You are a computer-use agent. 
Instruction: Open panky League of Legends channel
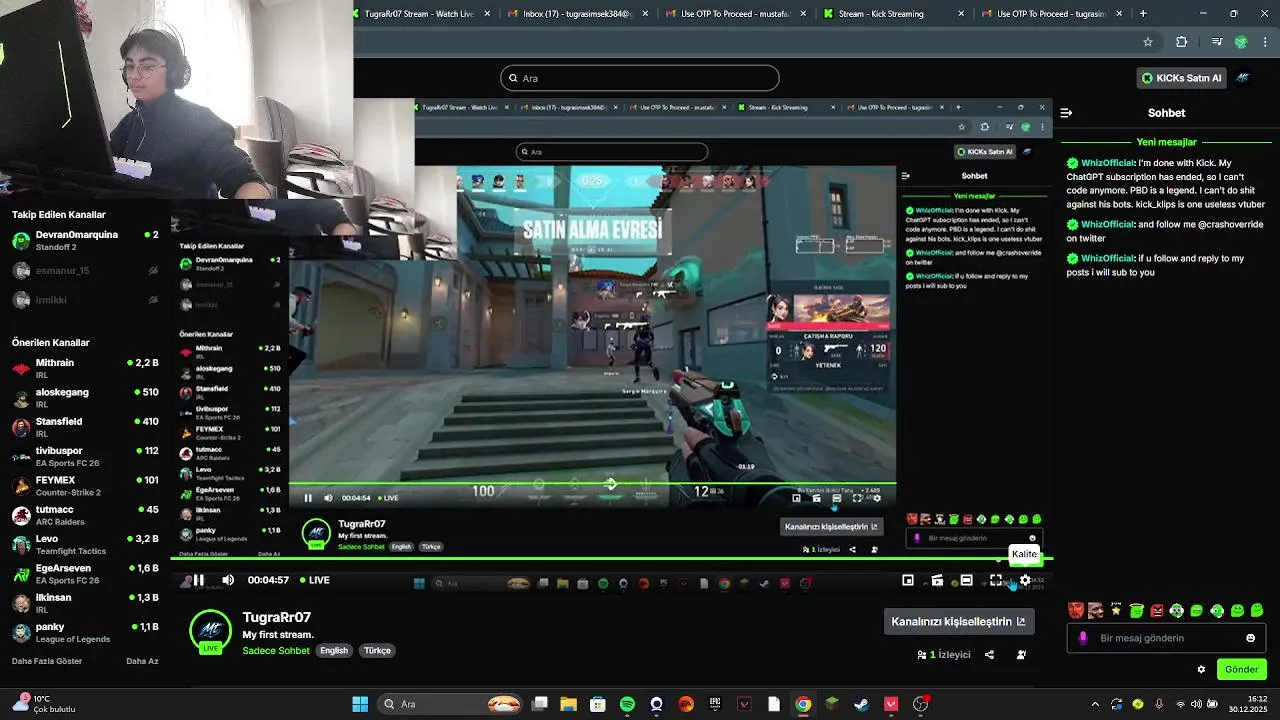(85, 632)
